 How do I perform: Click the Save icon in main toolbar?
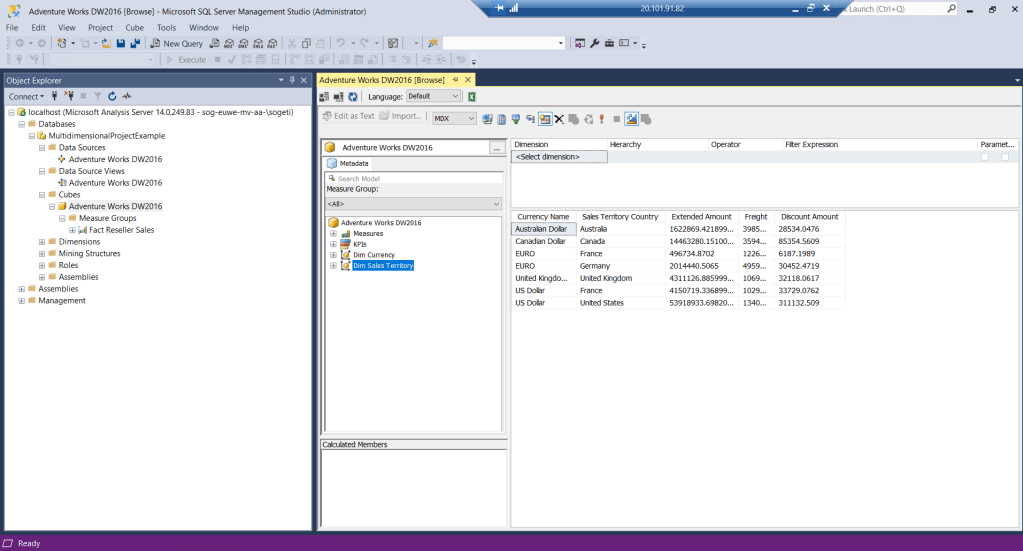[121, 43]
